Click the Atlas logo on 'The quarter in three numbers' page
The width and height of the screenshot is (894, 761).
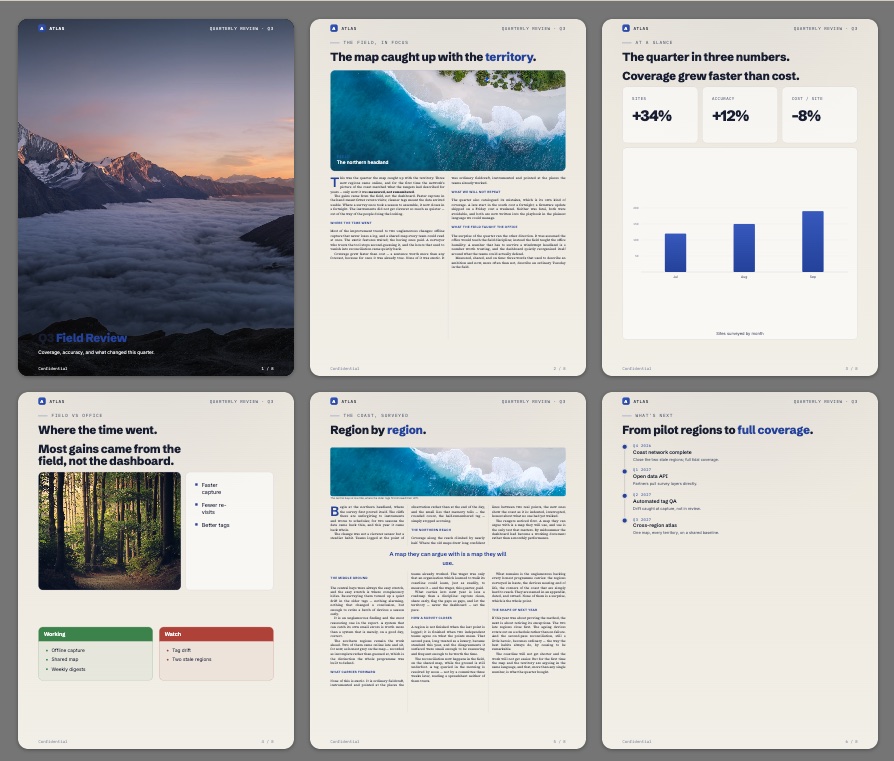click(625, 28)
